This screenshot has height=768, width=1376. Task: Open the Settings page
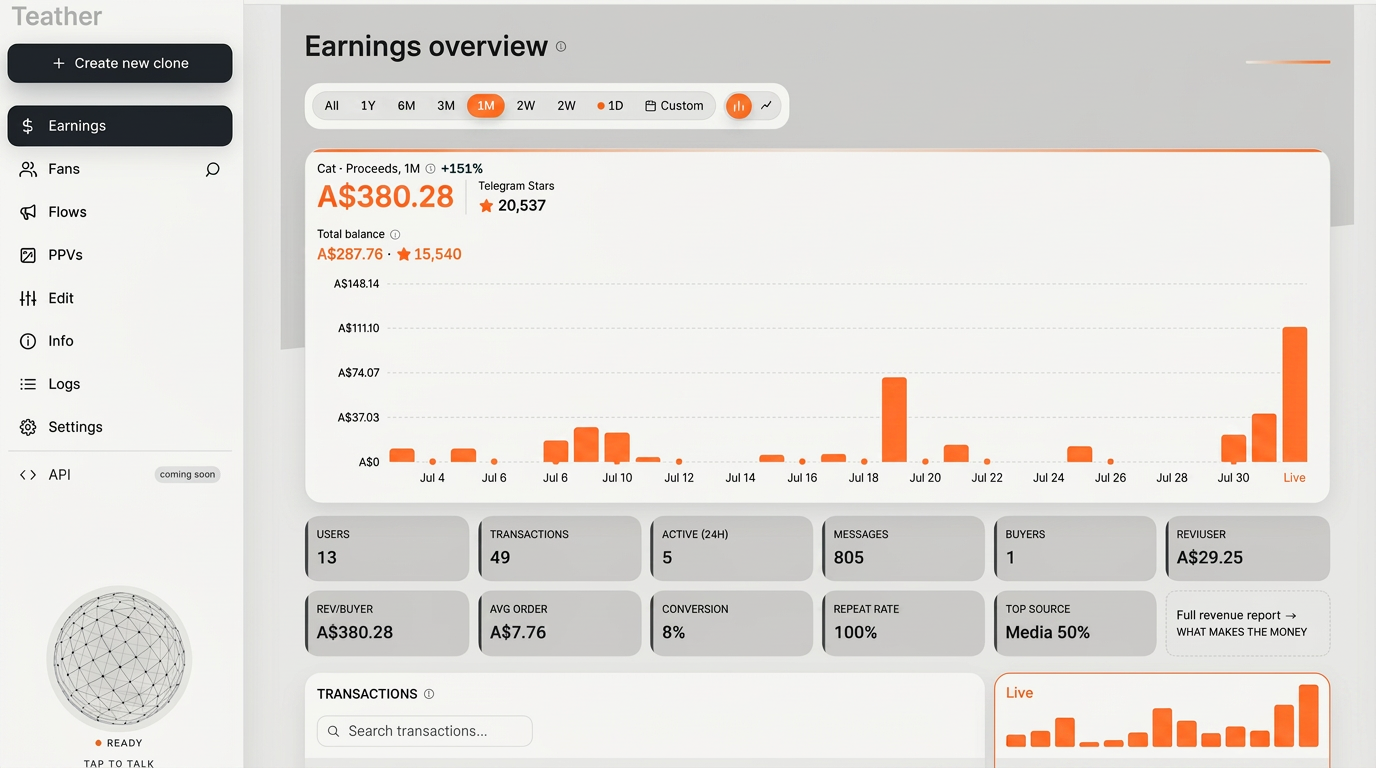coord(120,427)
